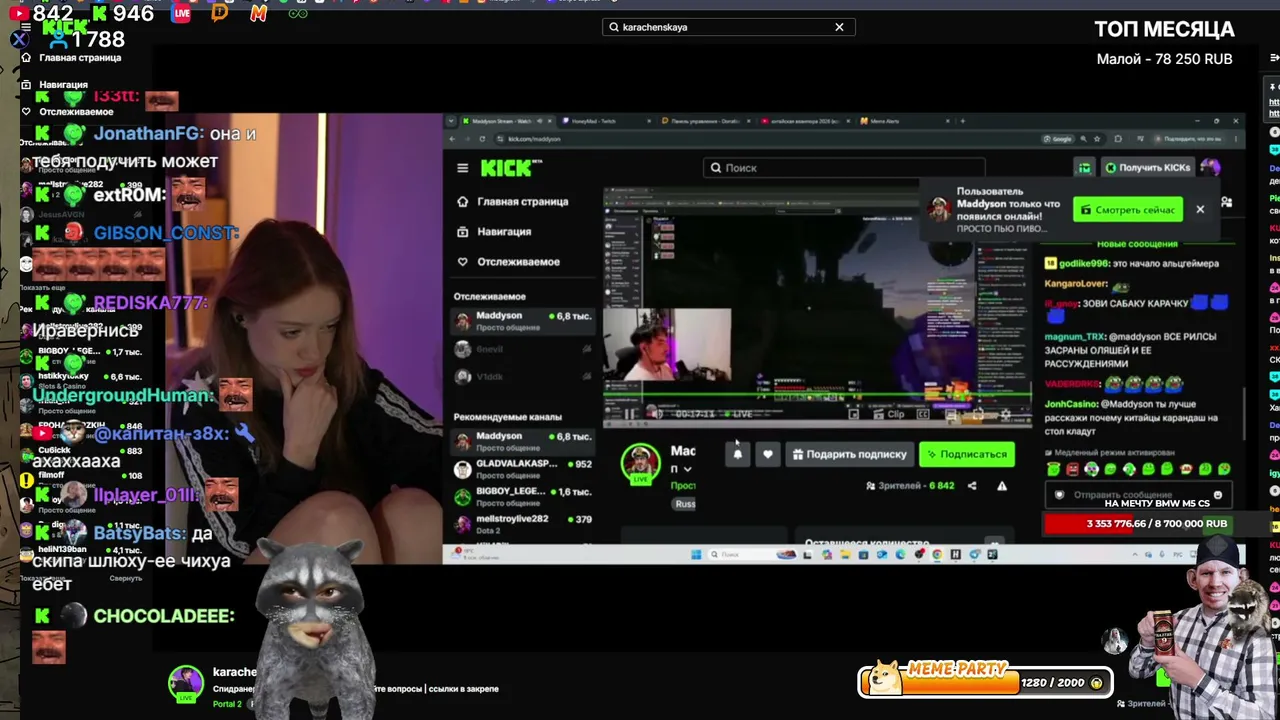Open the profile avatar right of Получить KICKs
Image resolution: width=1280 pixels, height=720 pixels.
(x=1210, y=167)
